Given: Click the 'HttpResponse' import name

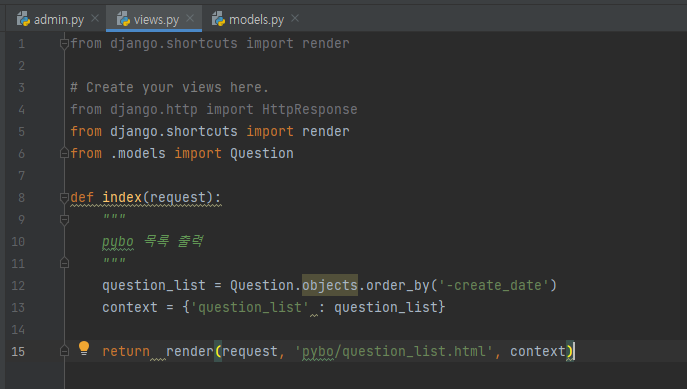Looking at the screenshot, I should [x=310, y=110].
